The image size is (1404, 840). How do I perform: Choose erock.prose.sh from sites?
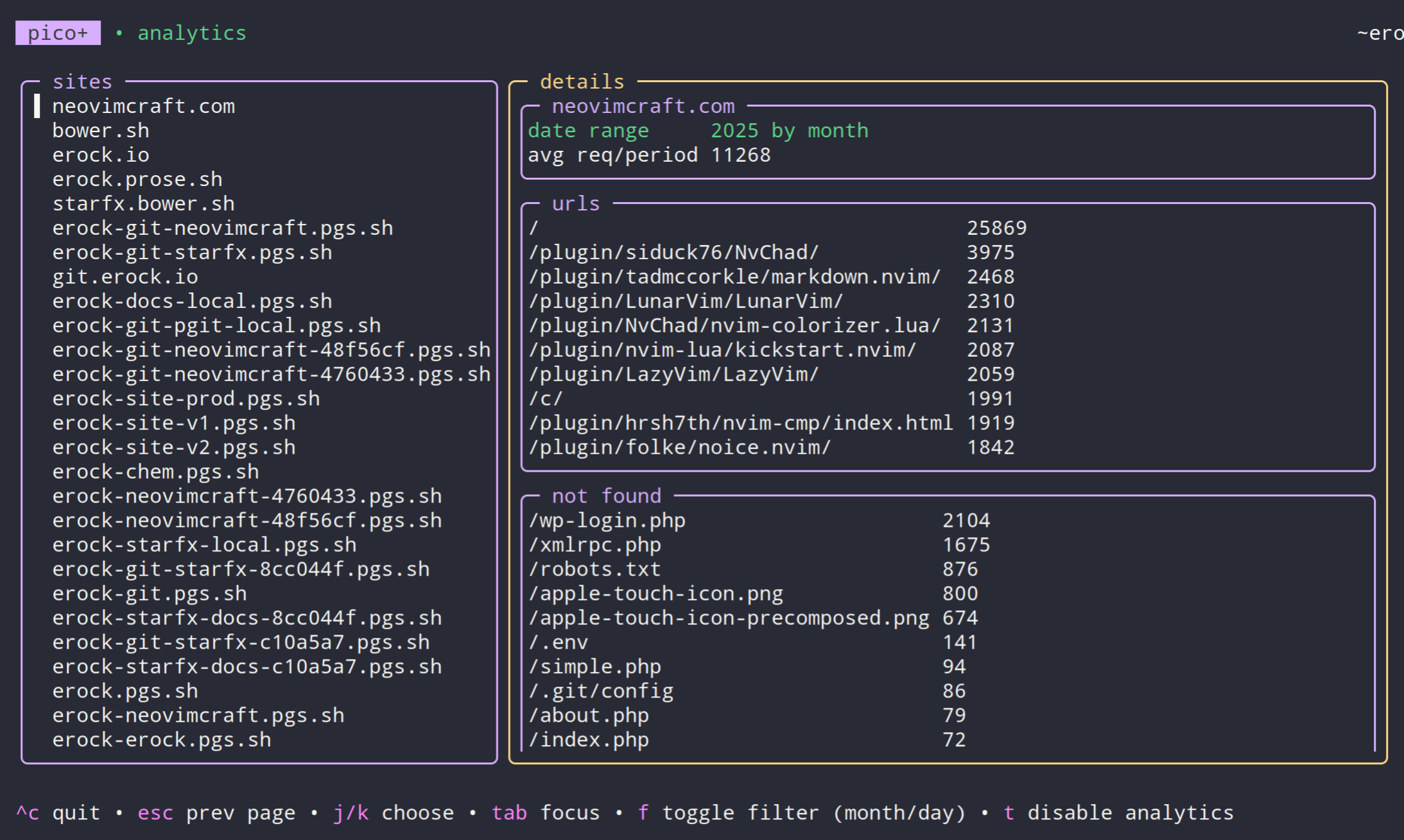(137, 180)
